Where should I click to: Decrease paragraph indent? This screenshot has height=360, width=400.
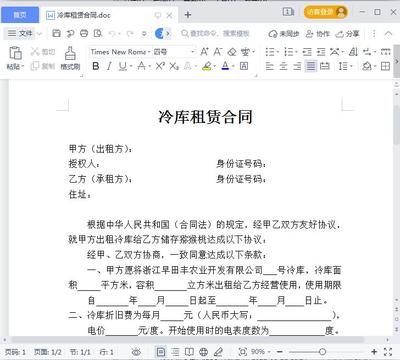pos(307,52)
